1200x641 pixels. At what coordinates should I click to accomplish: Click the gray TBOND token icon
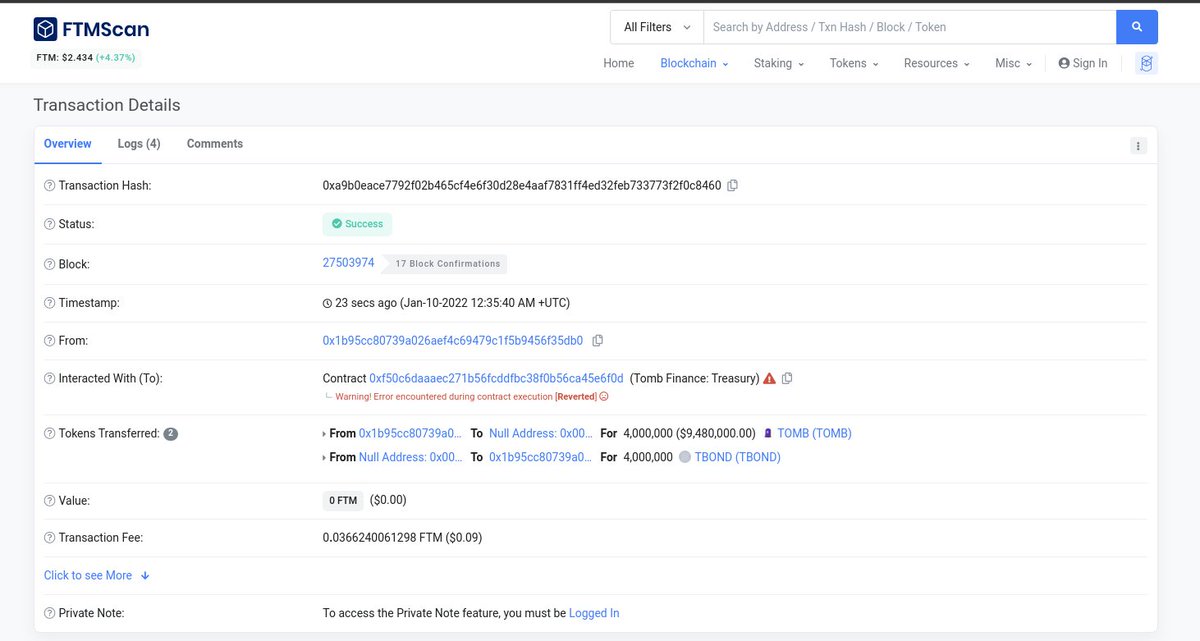[684, 456]
